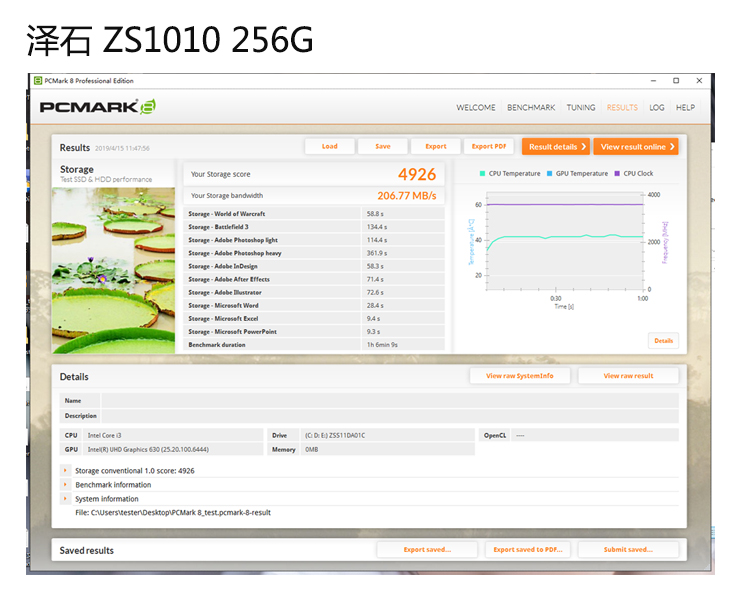Click View raw result
The width and height of the screenshot is (745, 593).
point(628,376)
